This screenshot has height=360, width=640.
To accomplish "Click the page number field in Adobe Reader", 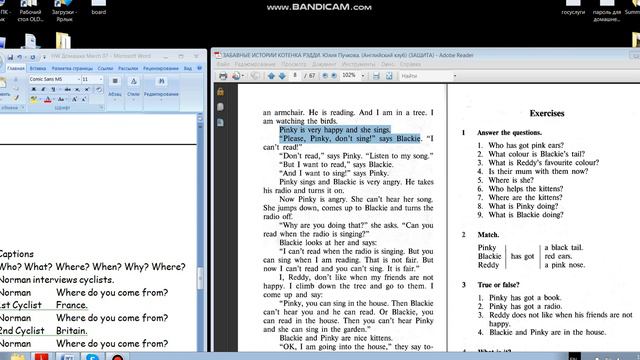I will tap(295, 76).
